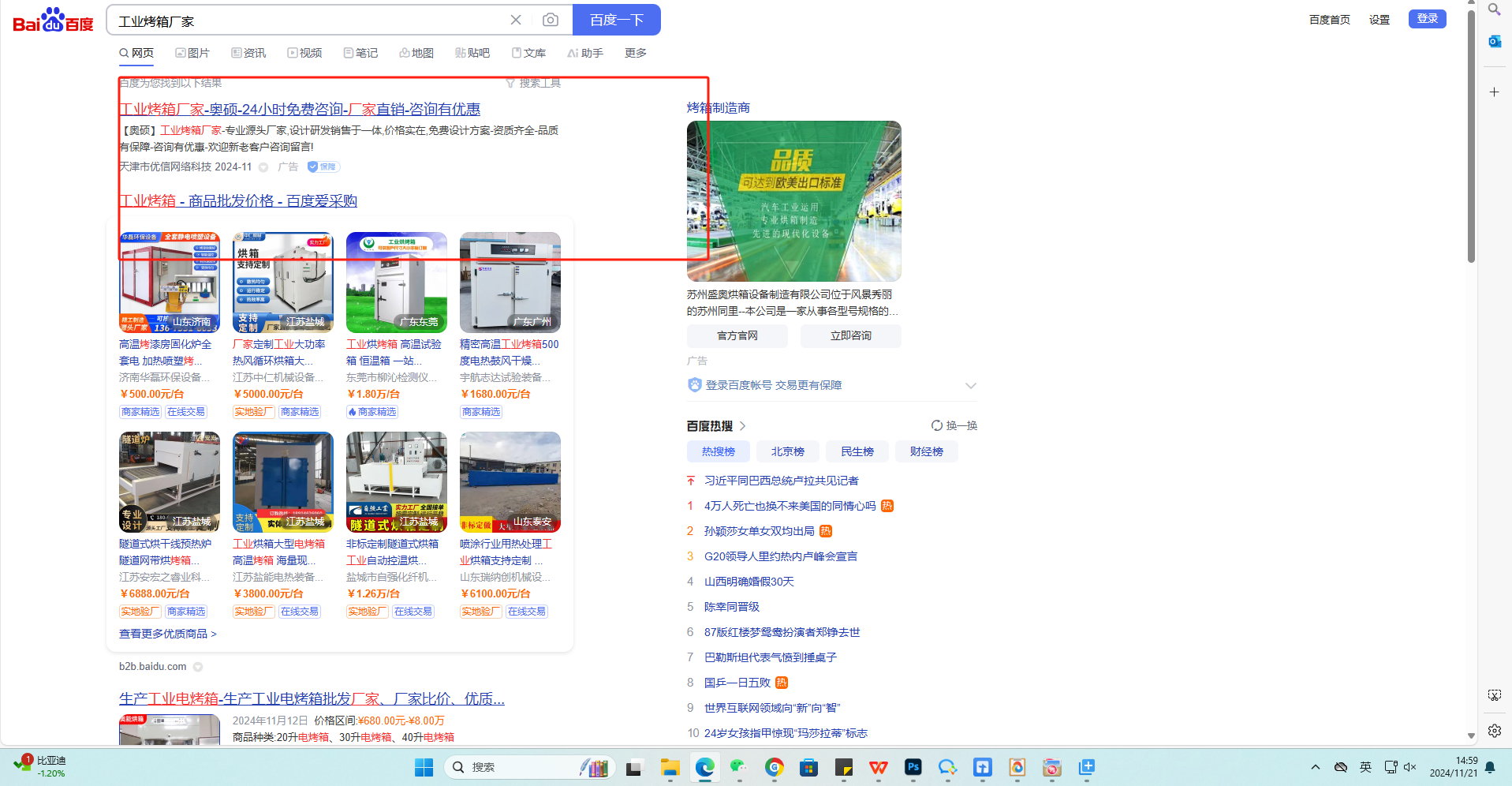This screenshot has width=1512, height=786.
Task: Open Outlook from the Edge sidebar
Action: click(x=1494, y=41)
